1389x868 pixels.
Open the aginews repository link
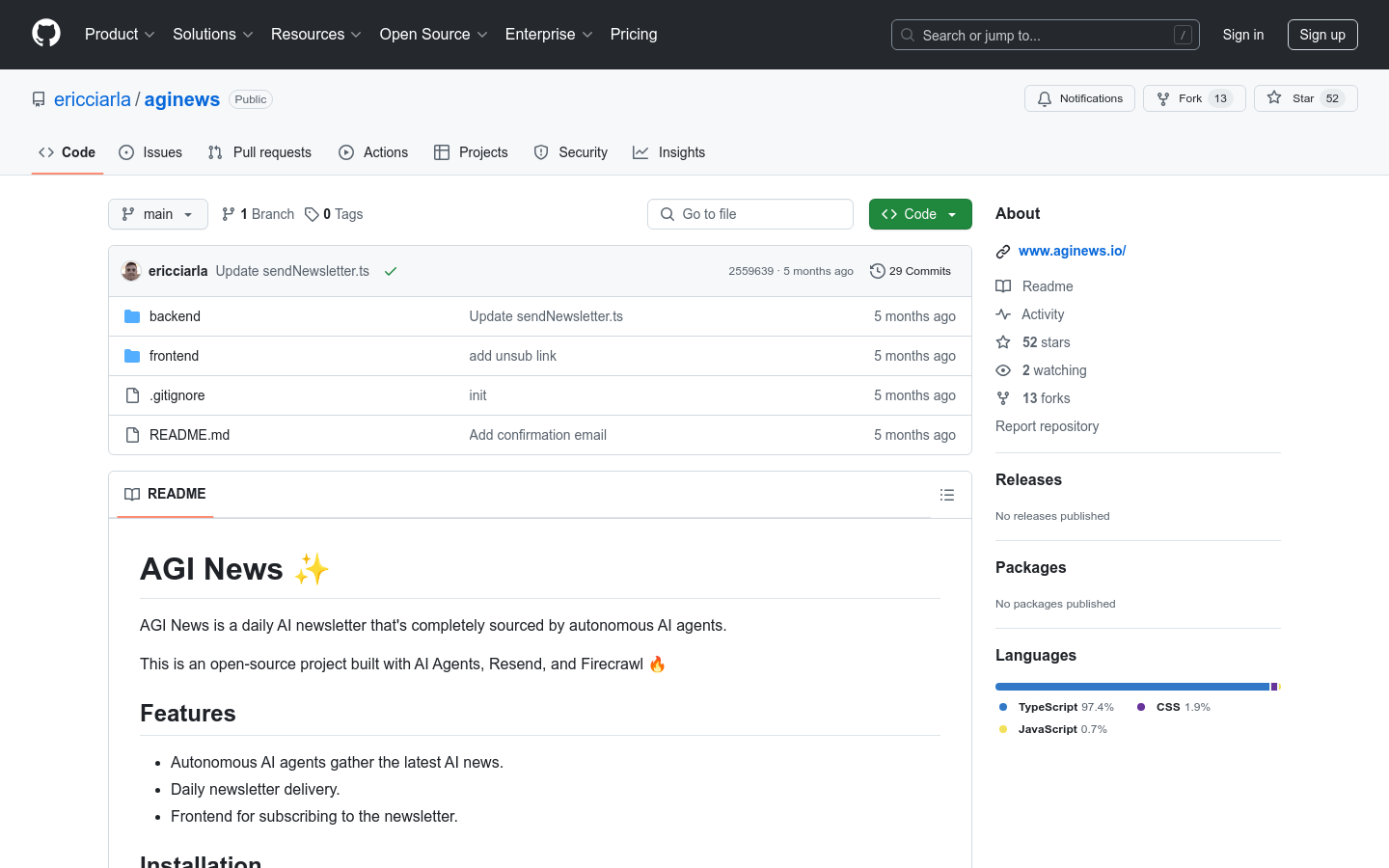[x=182, y=99]
